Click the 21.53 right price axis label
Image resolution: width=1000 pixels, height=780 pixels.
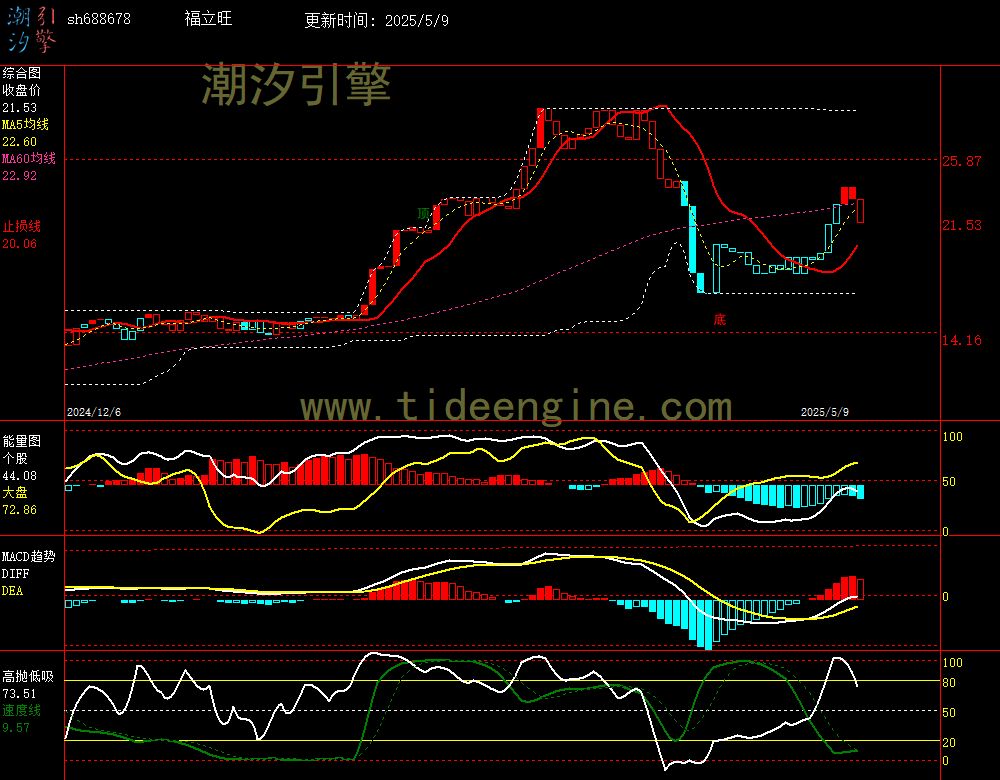pyautogui.click(x=962, y=225)
